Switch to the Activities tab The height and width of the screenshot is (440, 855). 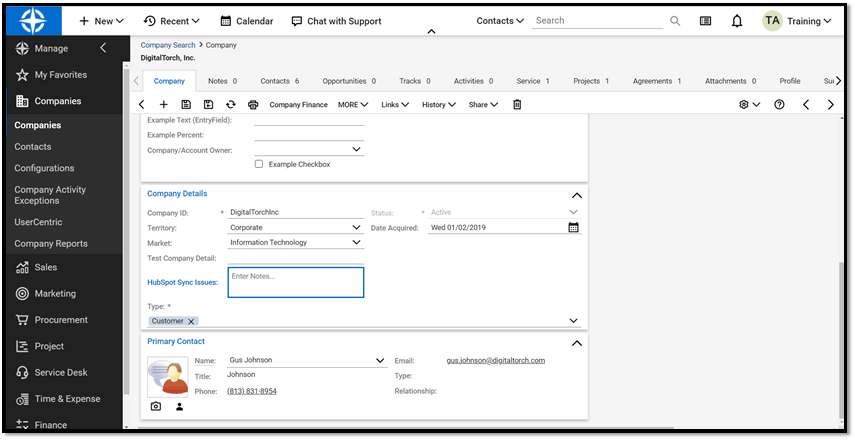click(473, 81)
